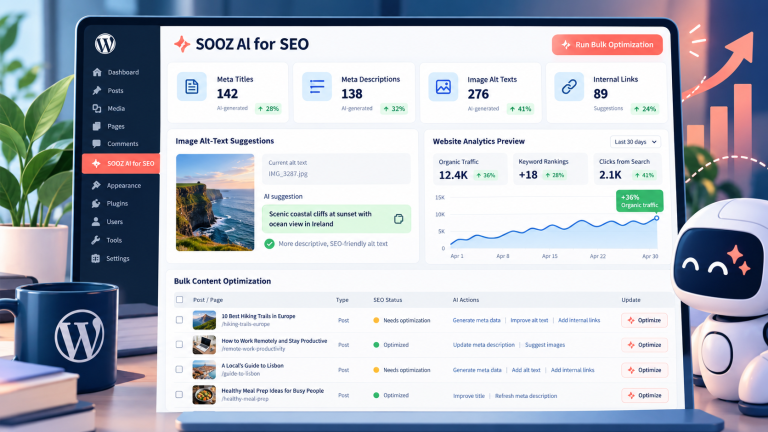Viewport: 768px width, 432px height.
Task: Click the Appearance brush icon
Action: (x=96, y=185)
